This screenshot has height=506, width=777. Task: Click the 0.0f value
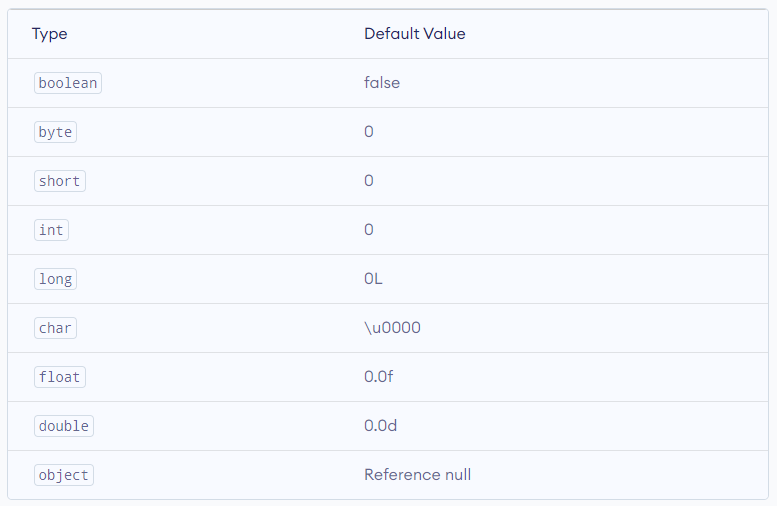[x=379, y=377]
